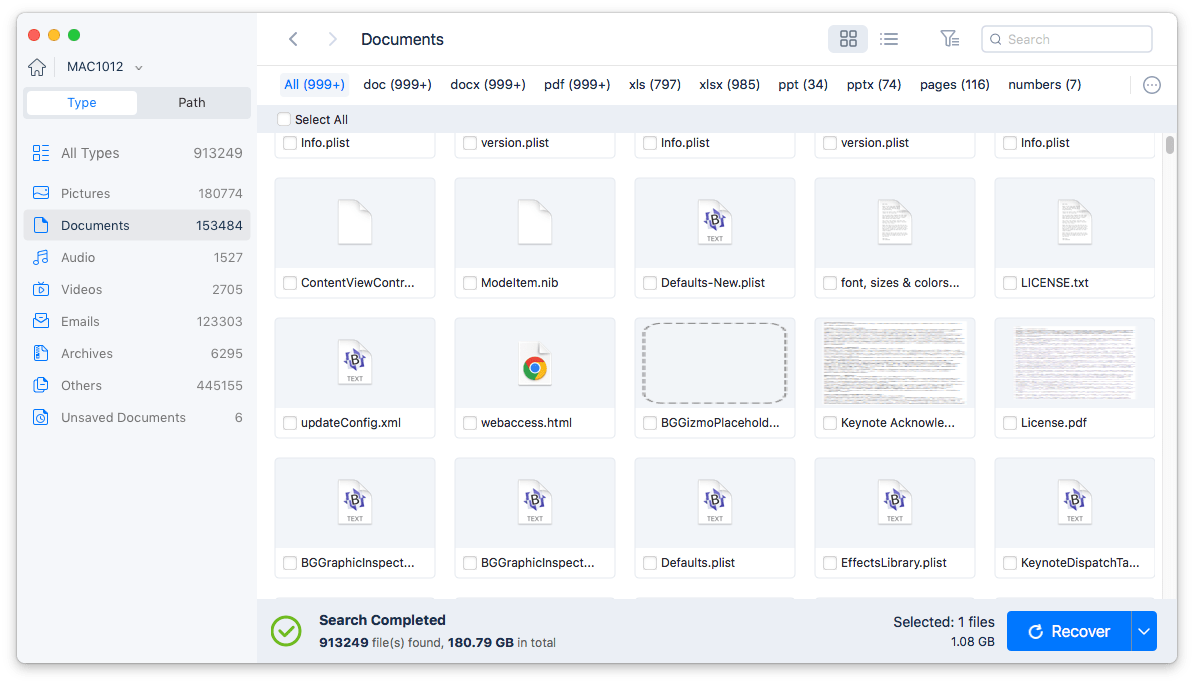
Task: Go back with the left arrow
Action: [x=293, y=39]
